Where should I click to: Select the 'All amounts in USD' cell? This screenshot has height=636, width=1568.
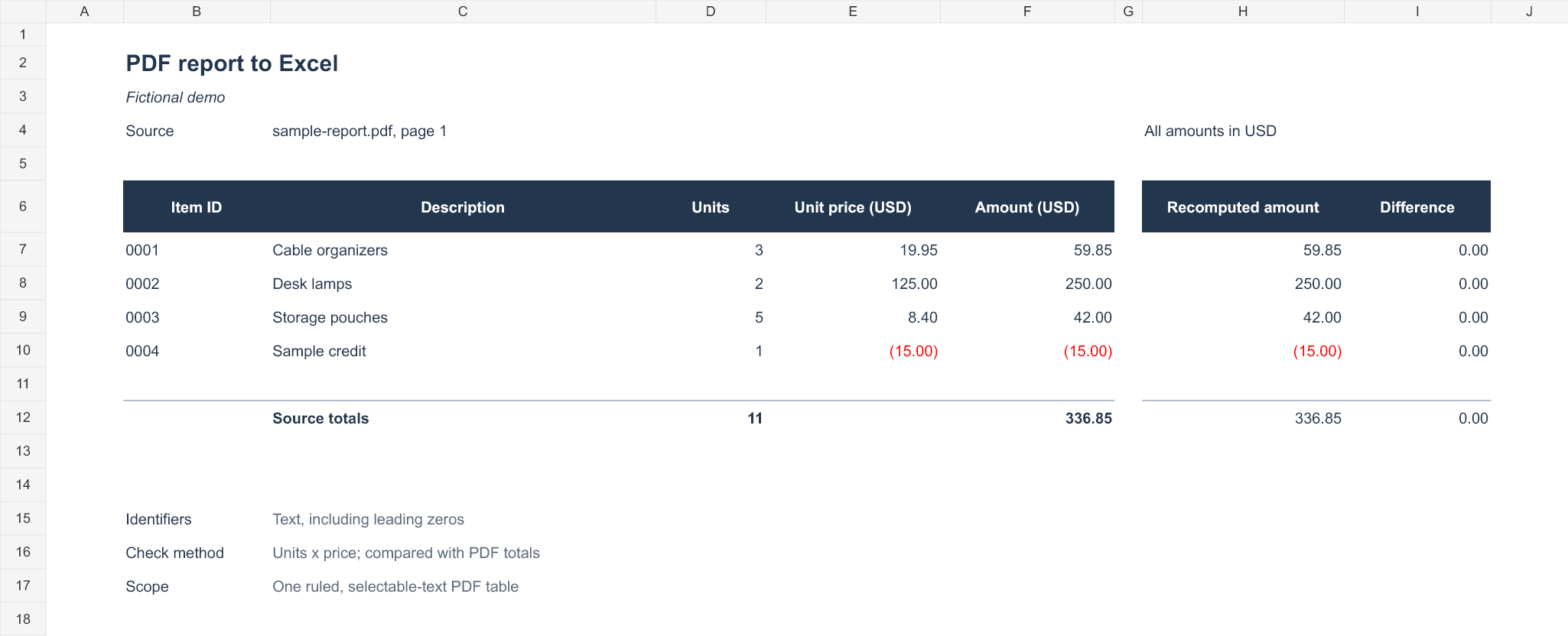click(x=1210, y=131)
